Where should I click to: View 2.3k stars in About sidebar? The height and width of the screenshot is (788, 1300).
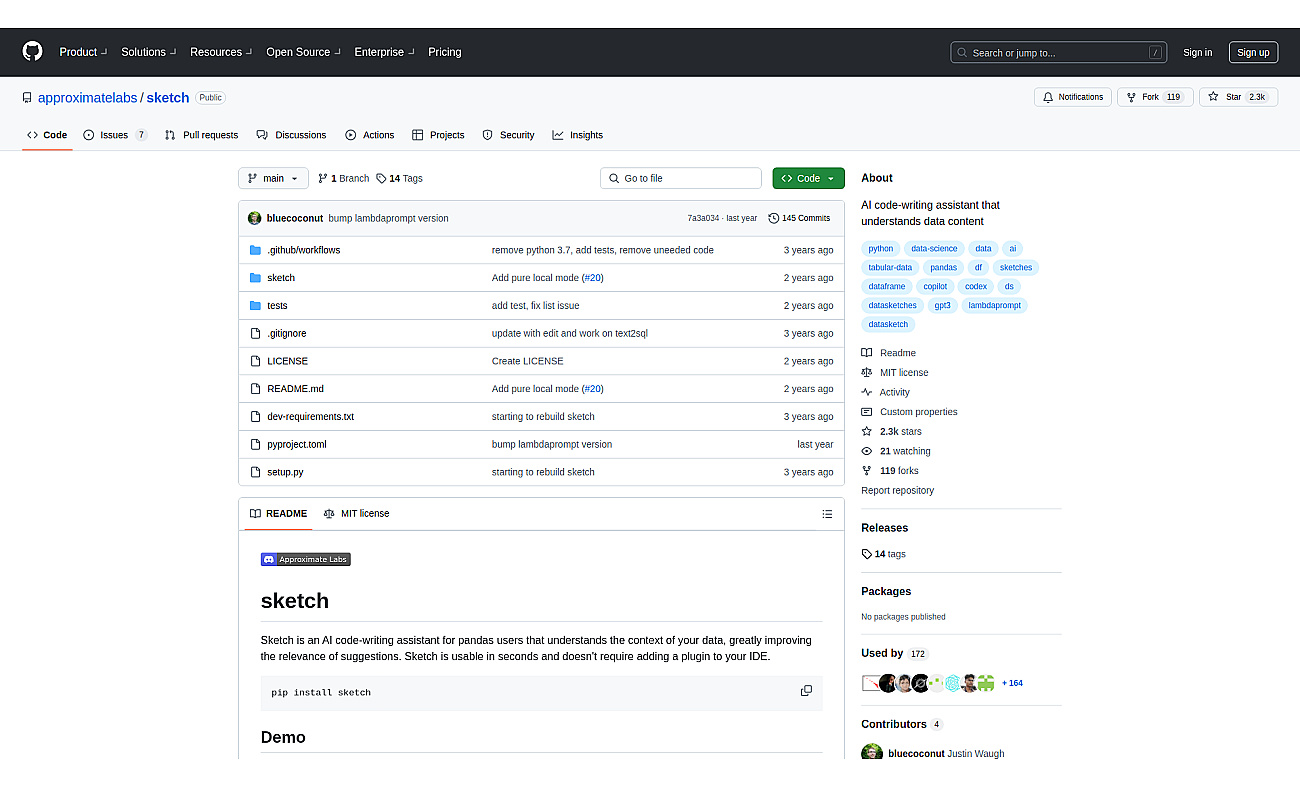892,431
